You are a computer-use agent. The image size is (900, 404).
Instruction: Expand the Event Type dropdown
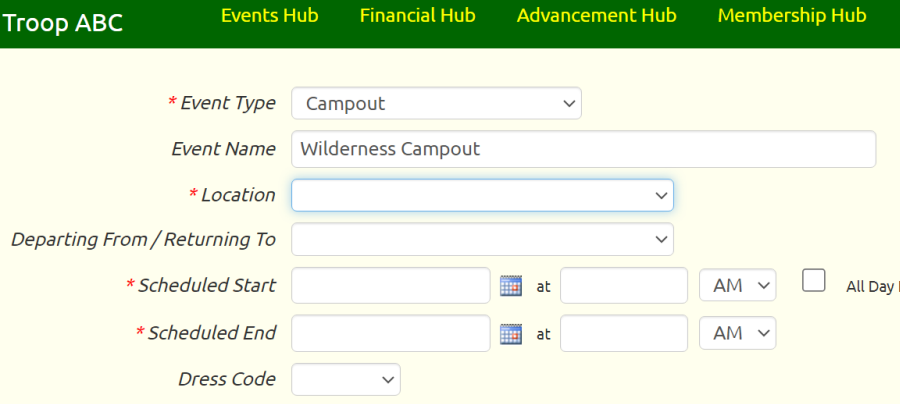436,103
